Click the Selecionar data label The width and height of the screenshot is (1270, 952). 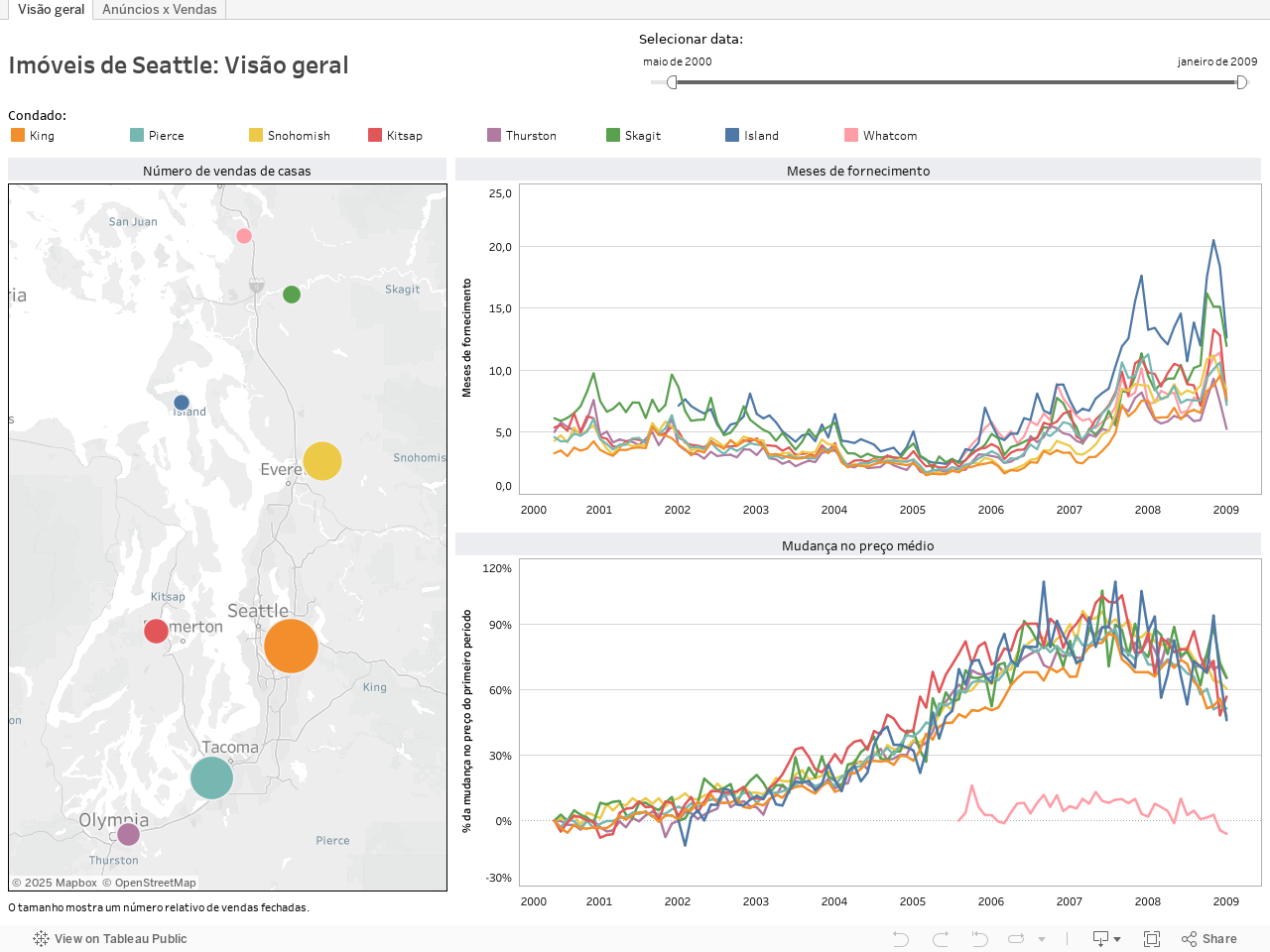pos(691,39)
